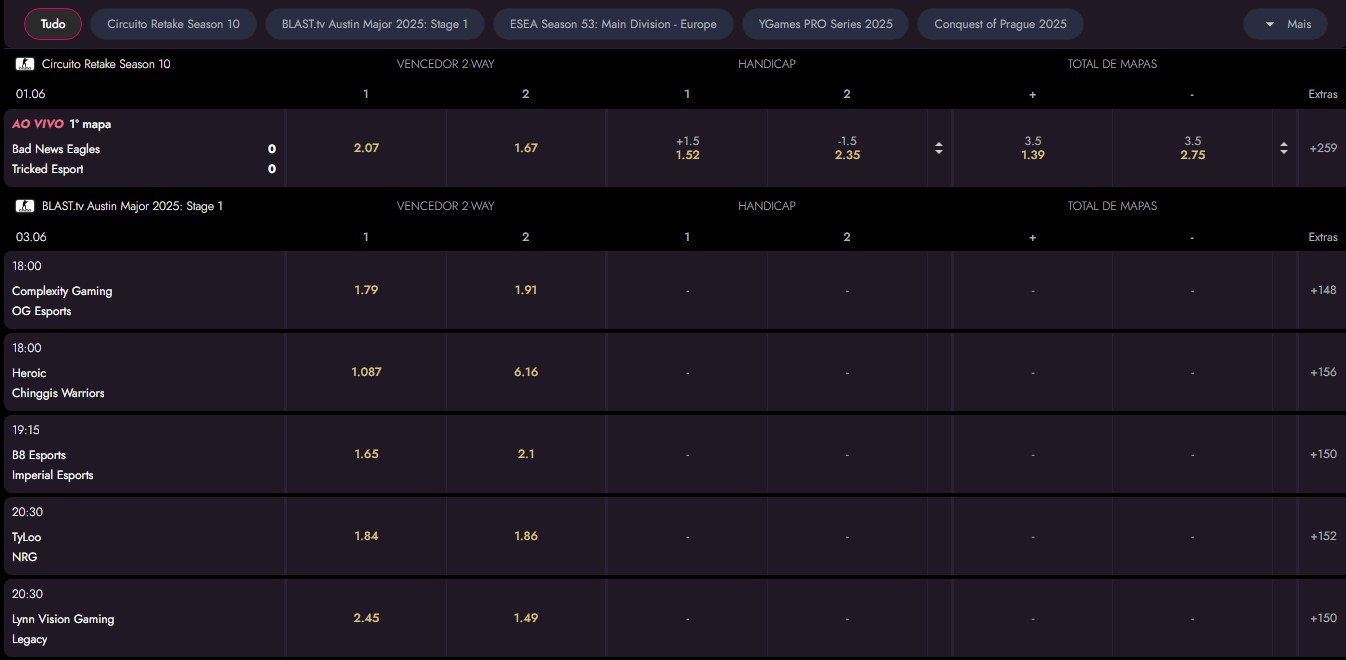Image resolution: width=1346 pixels, height=660 pixels.
Task: Click the Heroic team name
Action: (29, 373)
